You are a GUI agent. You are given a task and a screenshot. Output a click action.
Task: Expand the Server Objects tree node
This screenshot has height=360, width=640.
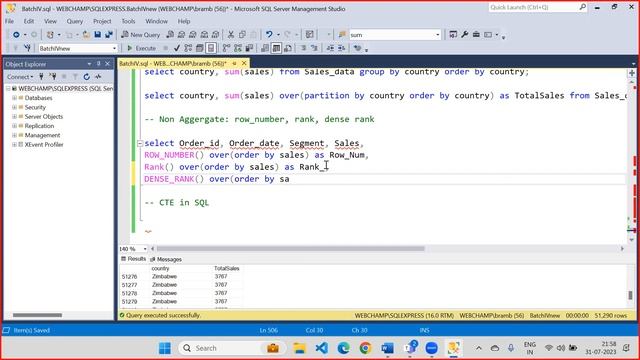click(14, 117)
